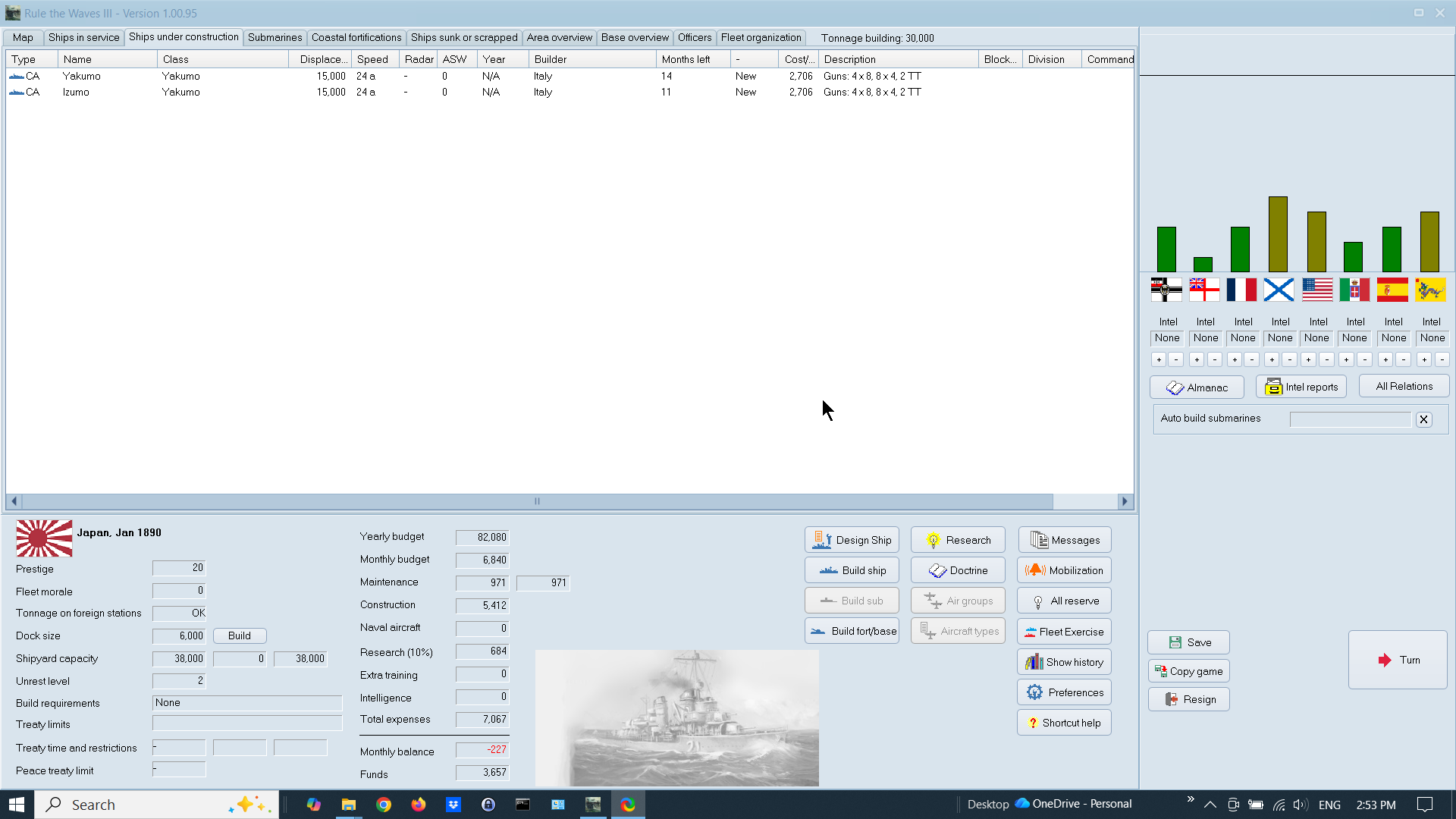View the Ships sunk or scrapped tab
This screenshot has height=819, width=1456.
point(464,37)
